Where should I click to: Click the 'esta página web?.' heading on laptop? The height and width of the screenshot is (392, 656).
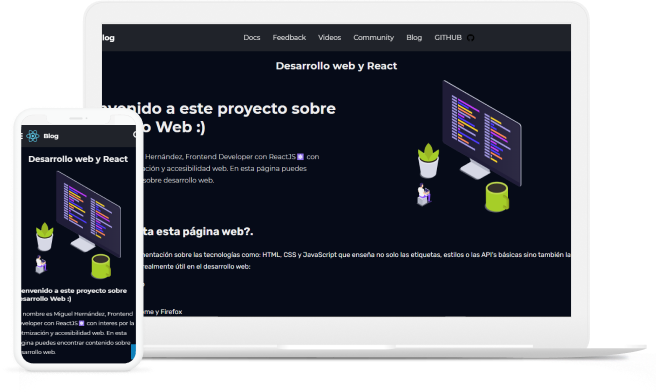point(198,231)
